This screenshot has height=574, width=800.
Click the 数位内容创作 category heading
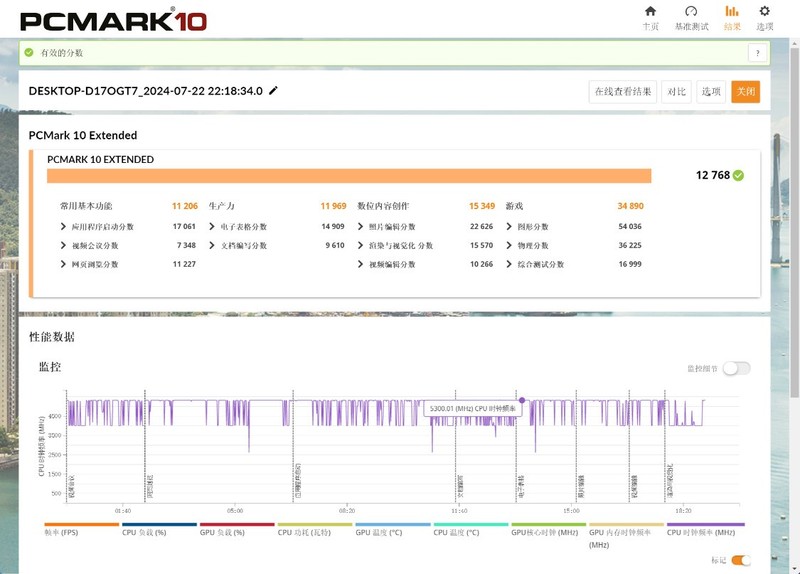pyautogui.click(x=383, y=206)
